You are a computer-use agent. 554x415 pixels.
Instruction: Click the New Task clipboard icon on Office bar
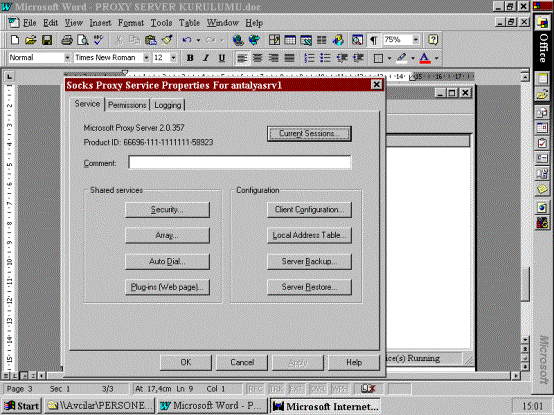pos(542,143)
